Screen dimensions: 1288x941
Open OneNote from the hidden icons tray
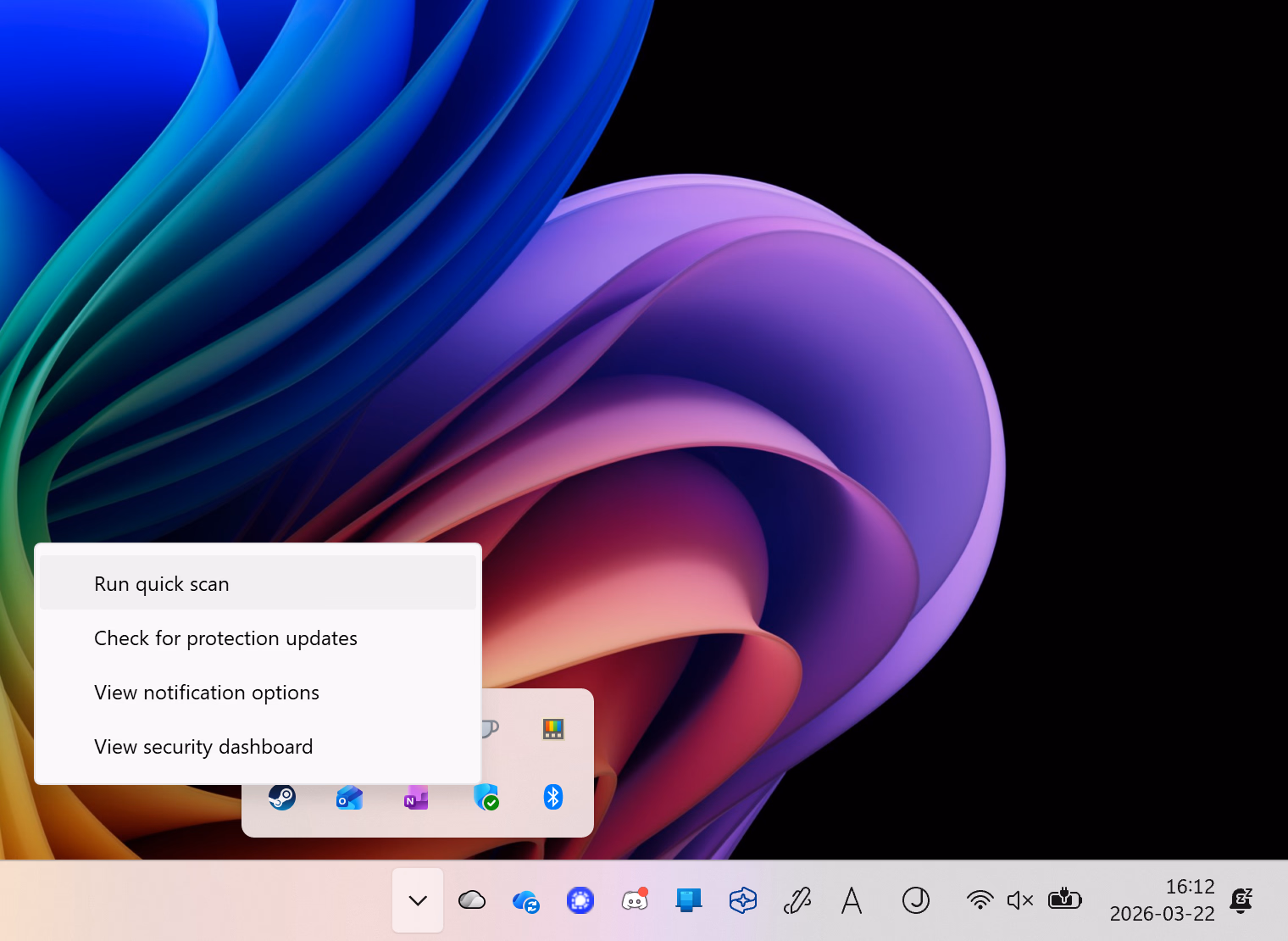pos(414,797)
